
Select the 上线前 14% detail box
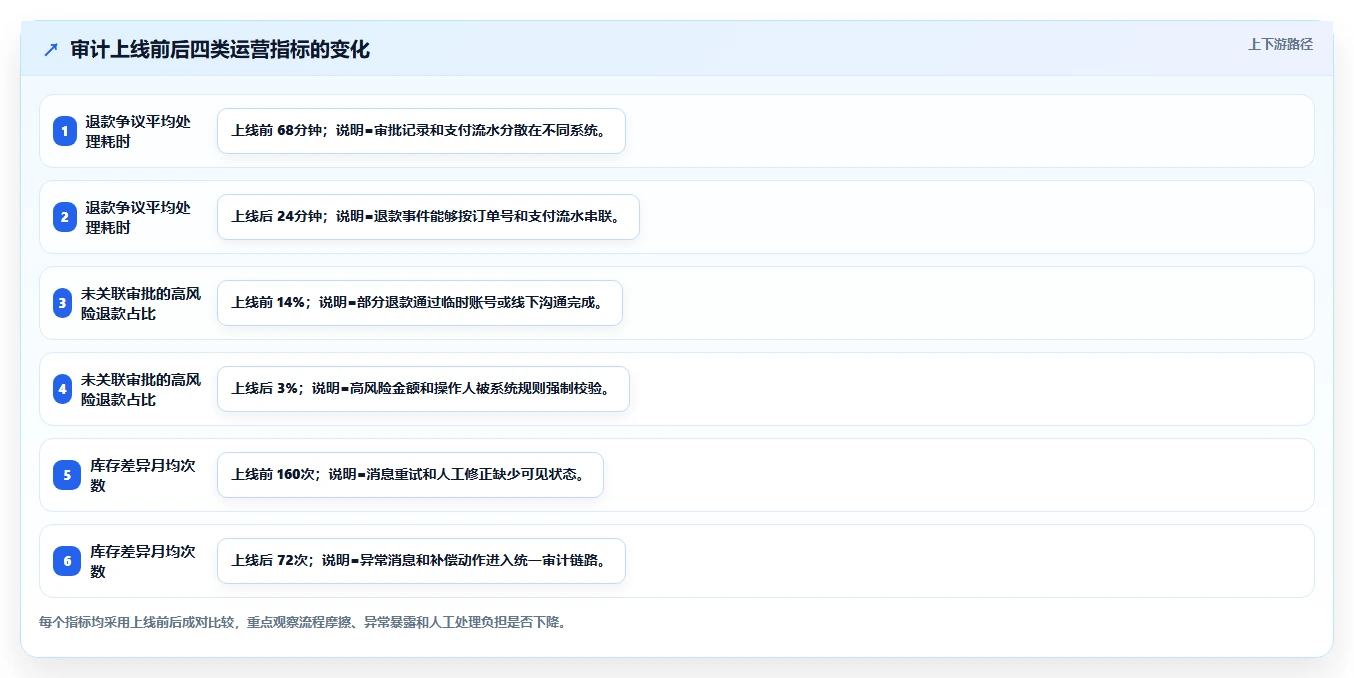click(x=420, y=303)
